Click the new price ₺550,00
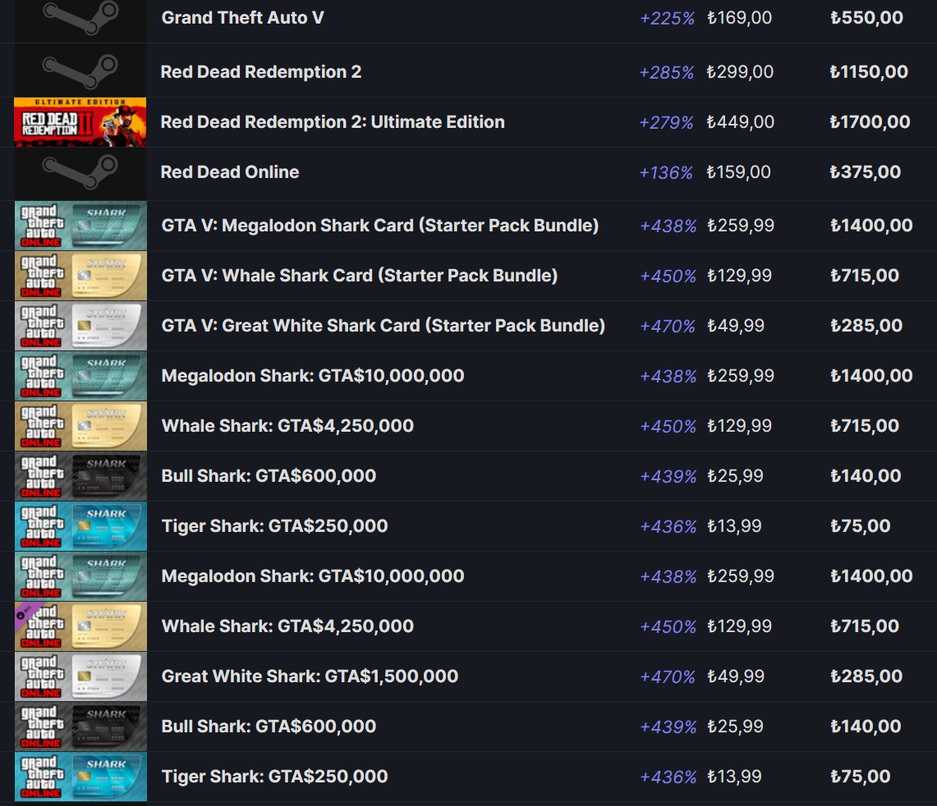The width and height of the screenshot is (937, 806). 866,18
